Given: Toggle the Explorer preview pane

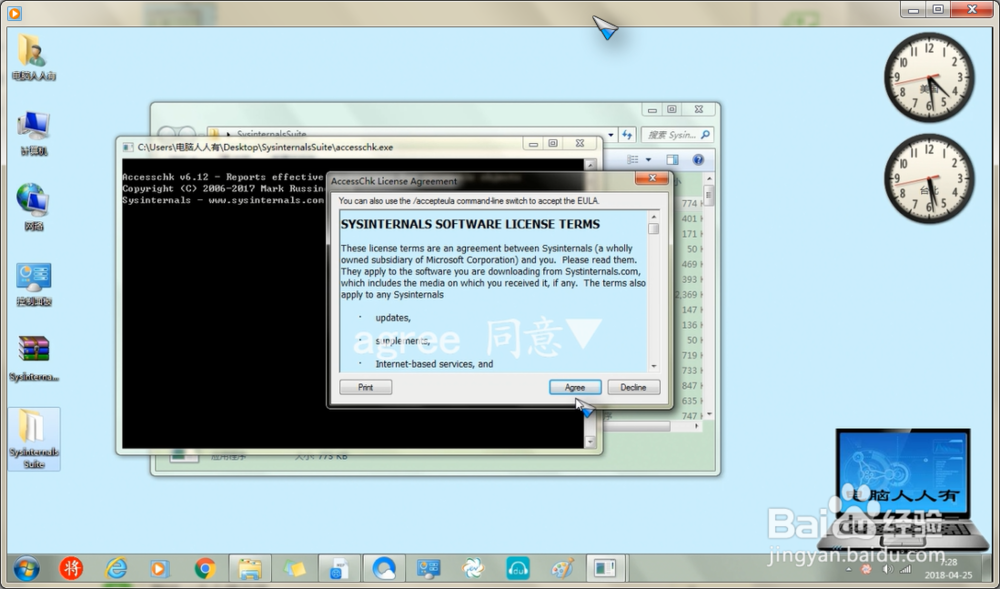Looking at the screenshot, I should tap(672, 159).
